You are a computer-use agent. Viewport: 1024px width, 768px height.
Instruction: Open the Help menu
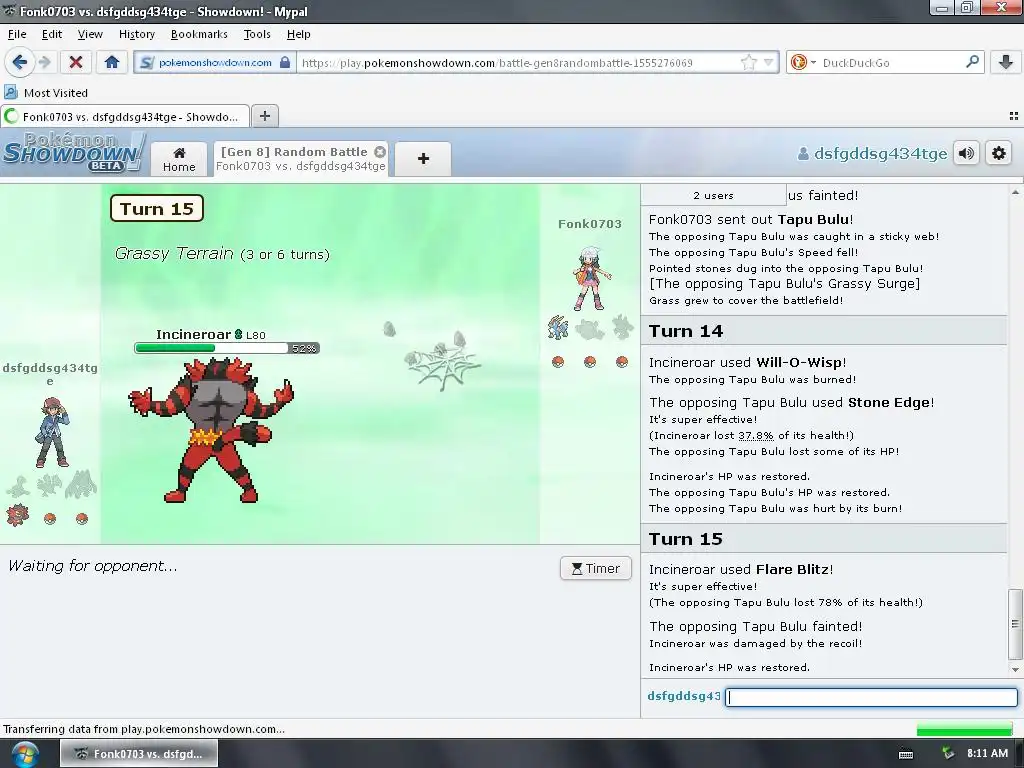click(298, 34)
